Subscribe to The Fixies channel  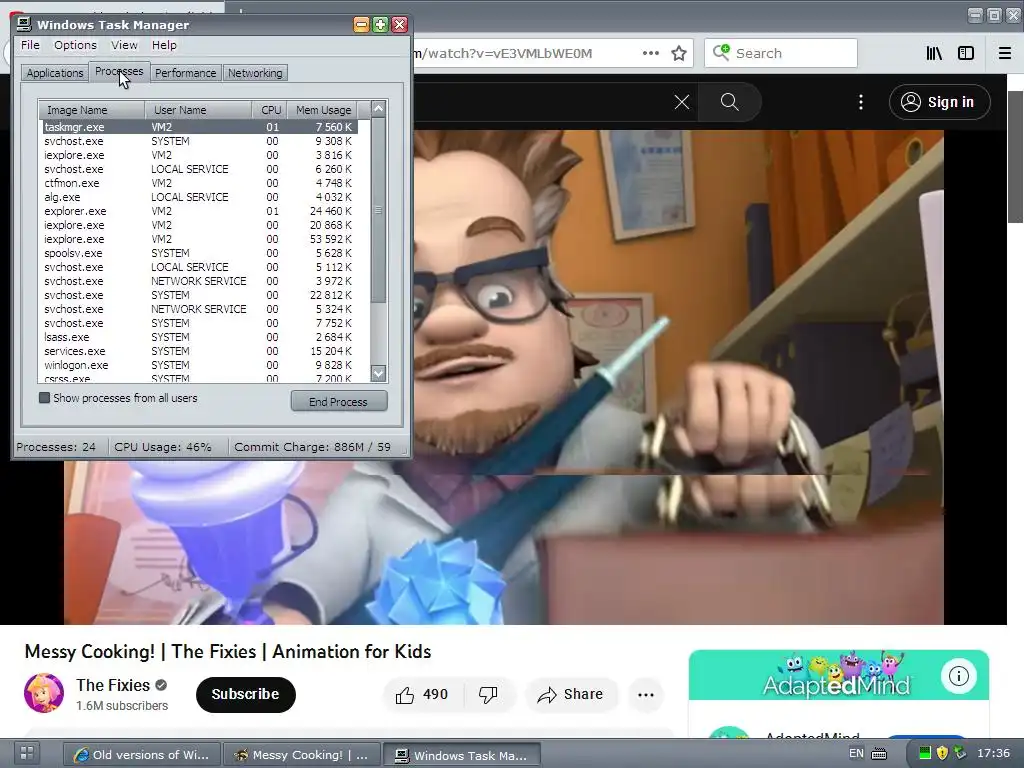[x=246, y=694]
